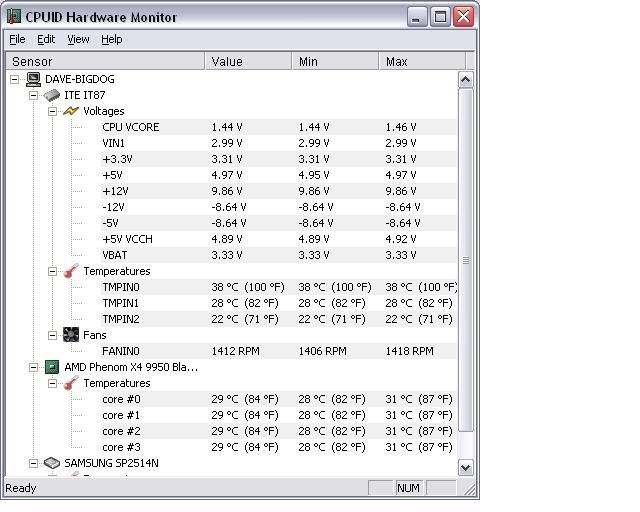The width and height of the screenshot is (640, 512).
Task: Select the VIN1 voltage row
Action: [x=279, y=143]
